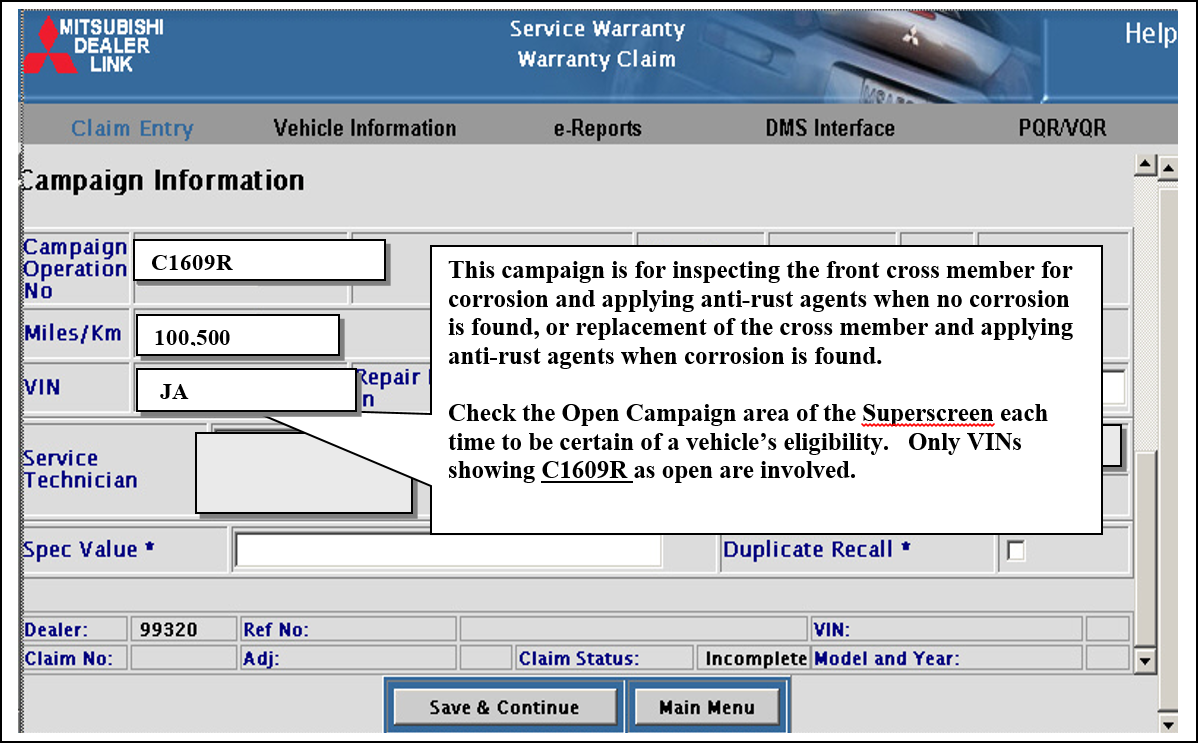Open the PQR/VQR tab
The image size is (1198, 743).
point(1062,129)
